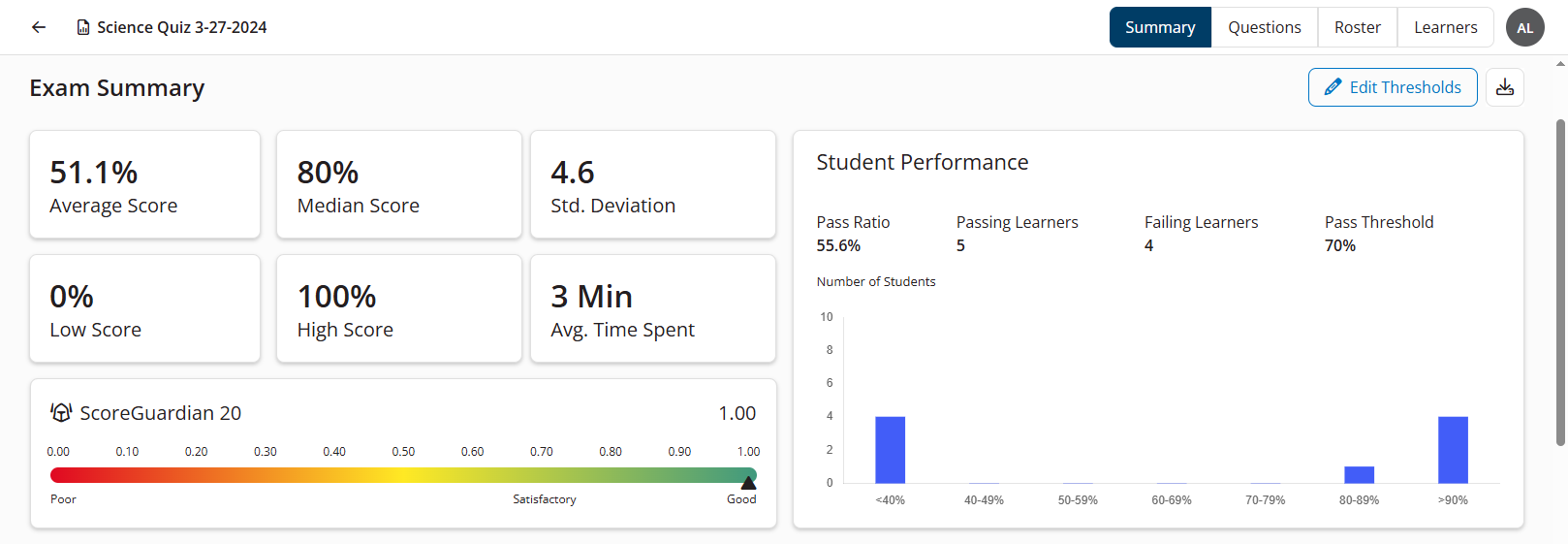Select the ScoreGuardian gradient score bar
Viewport: 1568px width, 544px height.
pos(403,475)
